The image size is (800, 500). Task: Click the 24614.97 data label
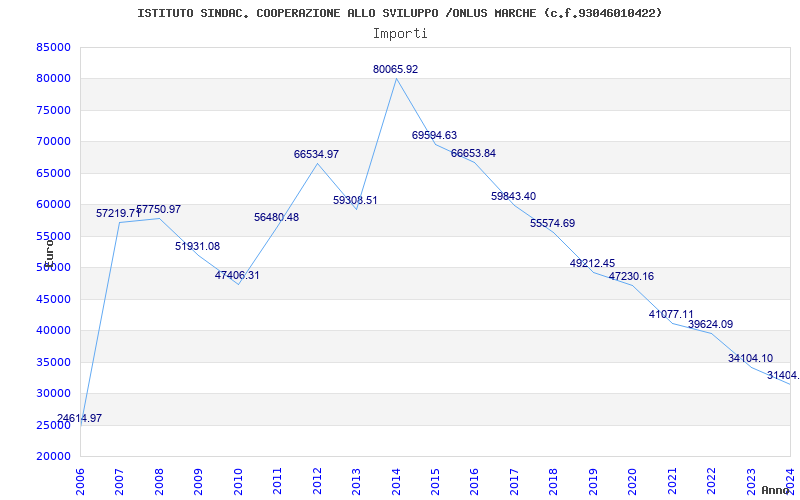pyautogui.click(x=80, y=418)
